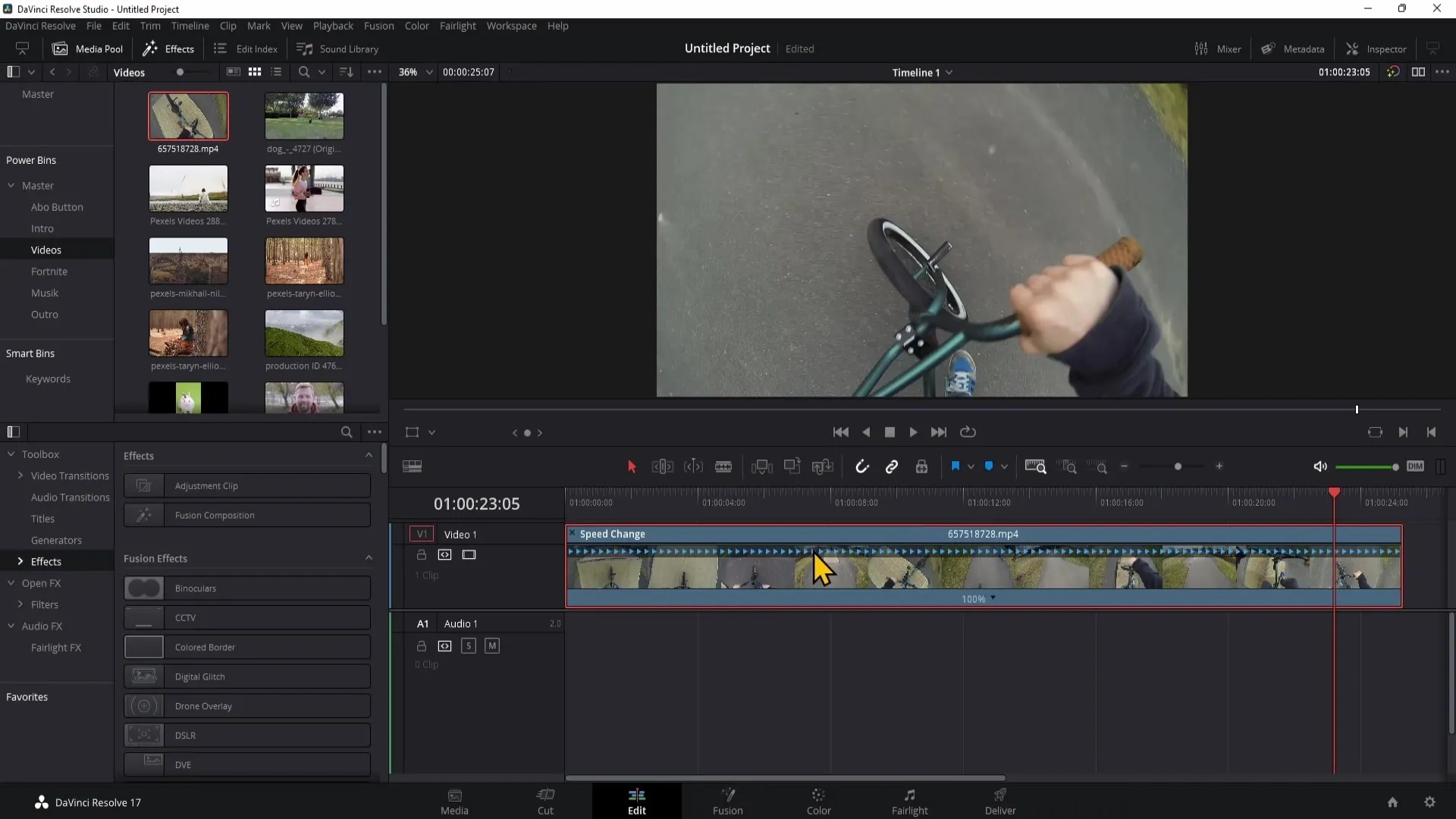
Task: Toggle Snapping magnet icon
Action: [x=862, y=467]
